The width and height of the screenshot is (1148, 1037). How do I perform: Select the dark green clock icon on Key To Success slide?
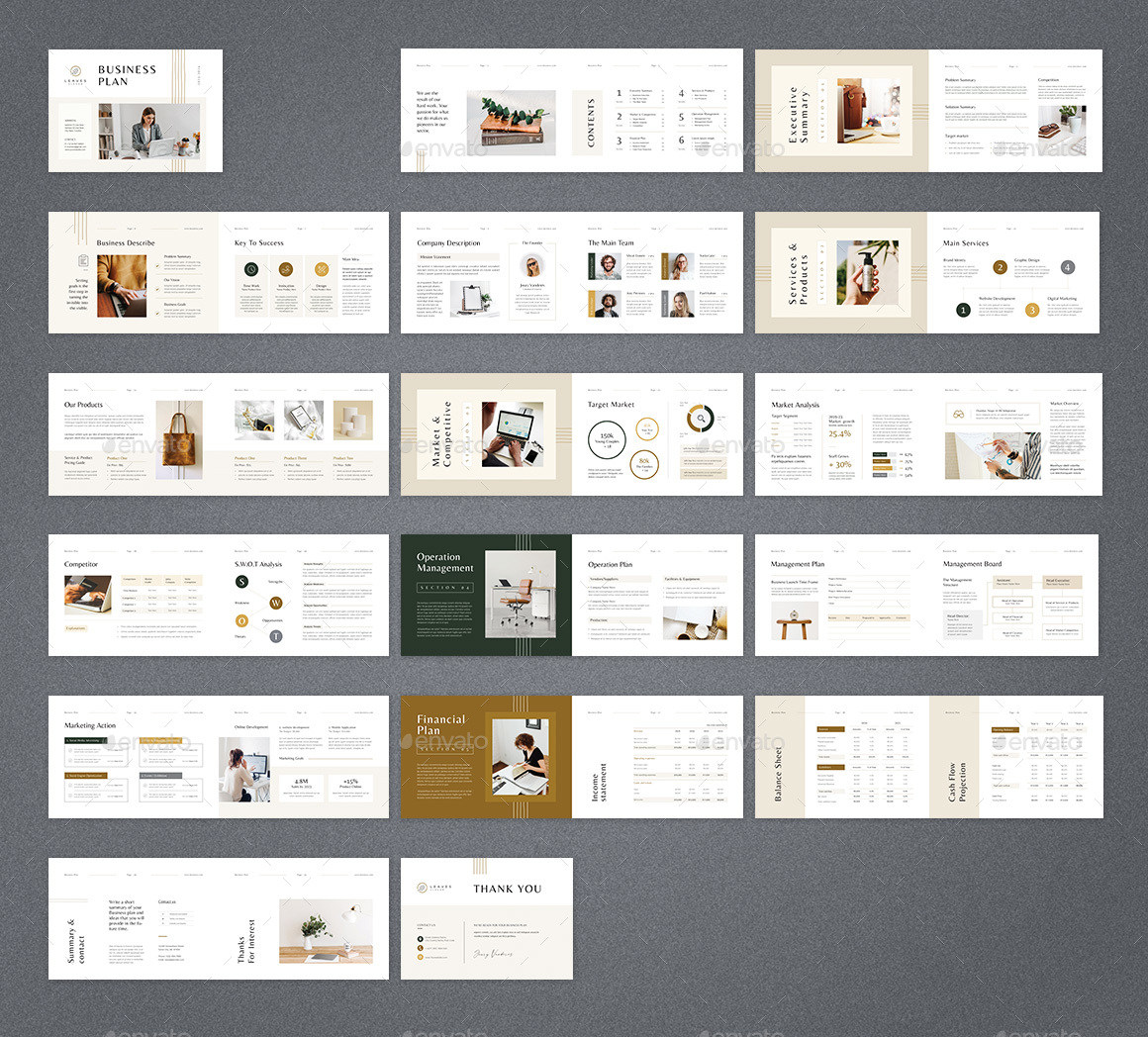pyautogui.click(x=251, y=269)
